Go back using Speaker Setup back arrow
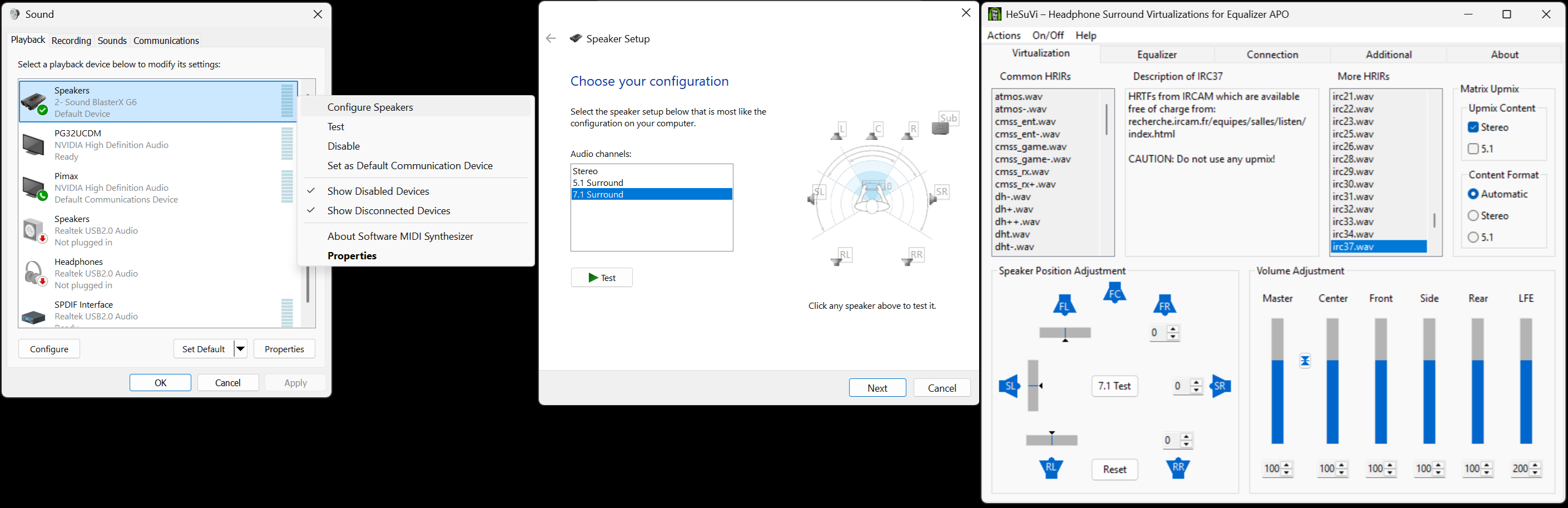The height and width of the screenshot is (508, 1568). 551,38
